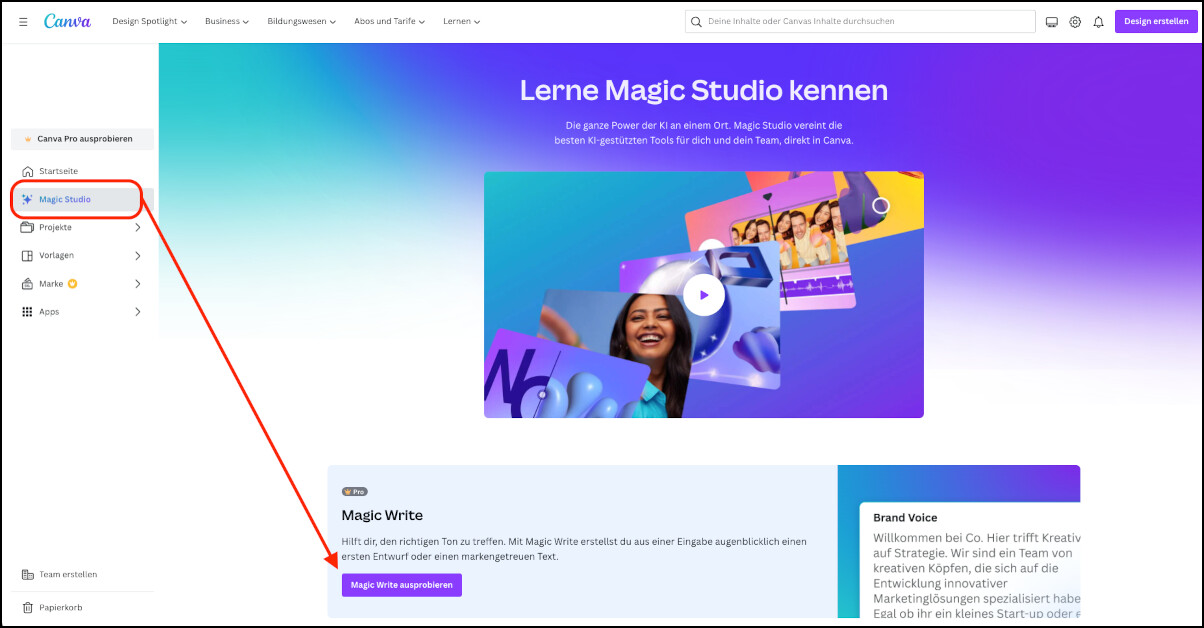Open settings gear icon

pos(1075,22)
